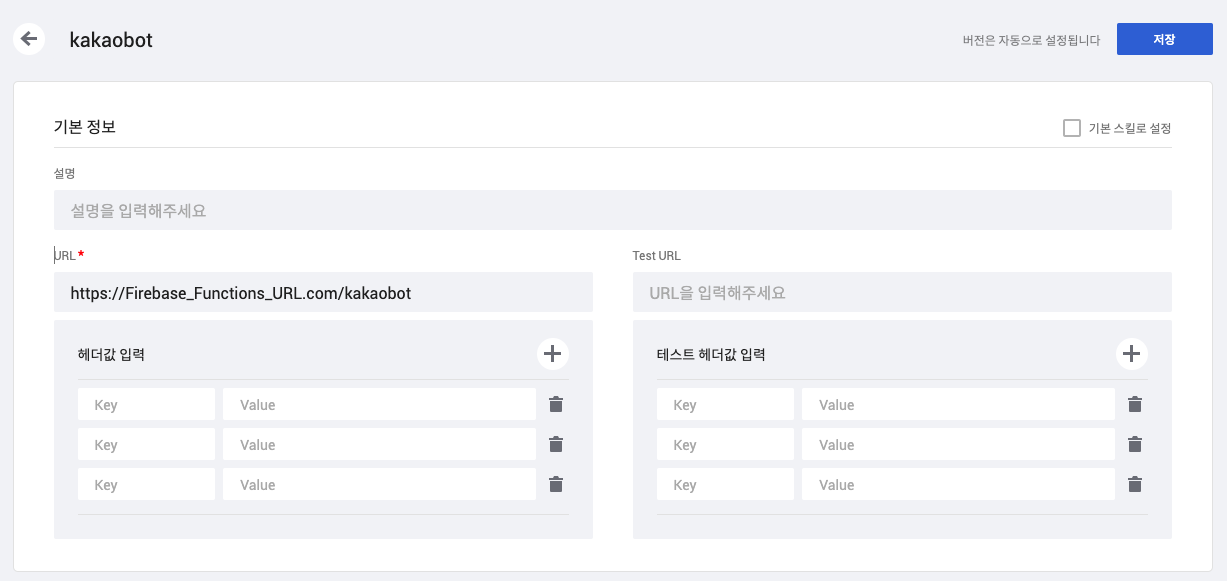
Task: Click the first Key field under 테스트 헤더값 입력
Action: (725, 404)
